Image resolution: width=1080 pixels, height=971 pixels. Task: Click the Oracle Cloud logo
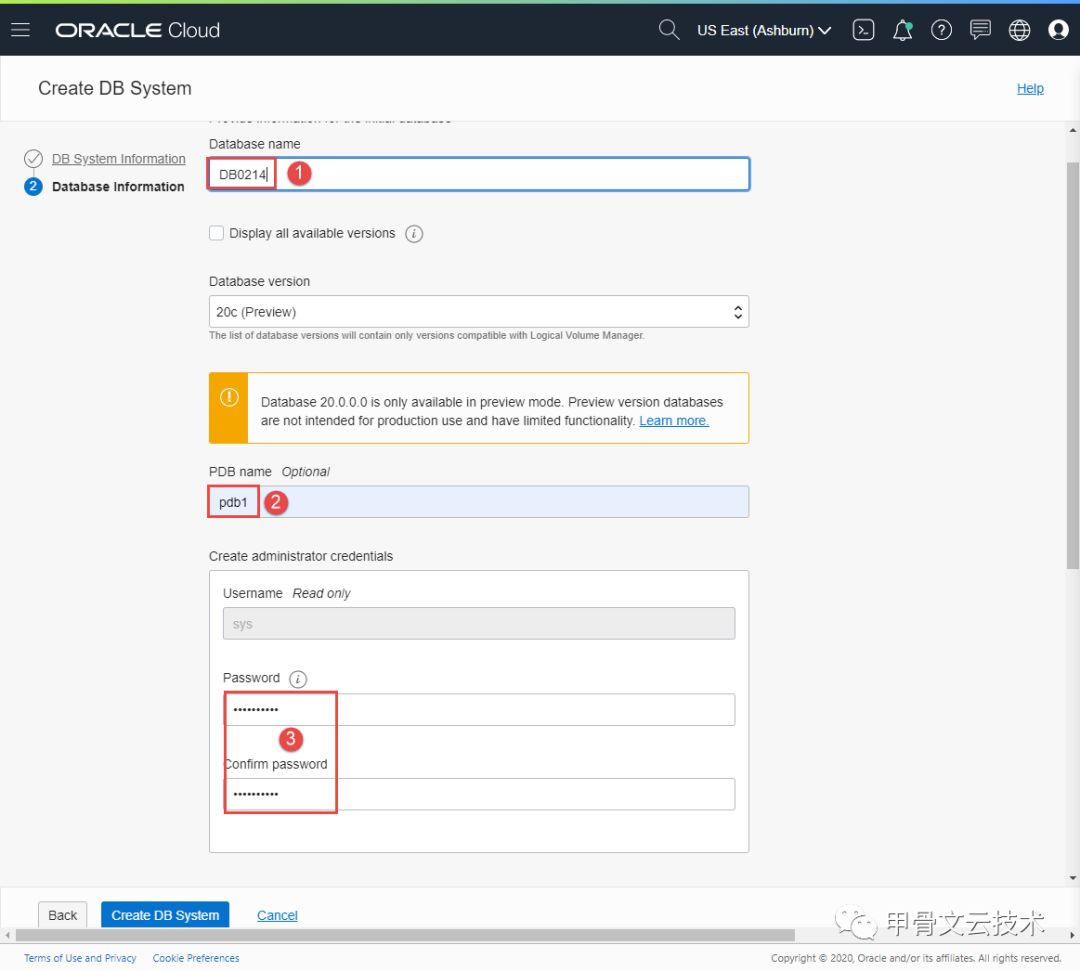(137, 30)
